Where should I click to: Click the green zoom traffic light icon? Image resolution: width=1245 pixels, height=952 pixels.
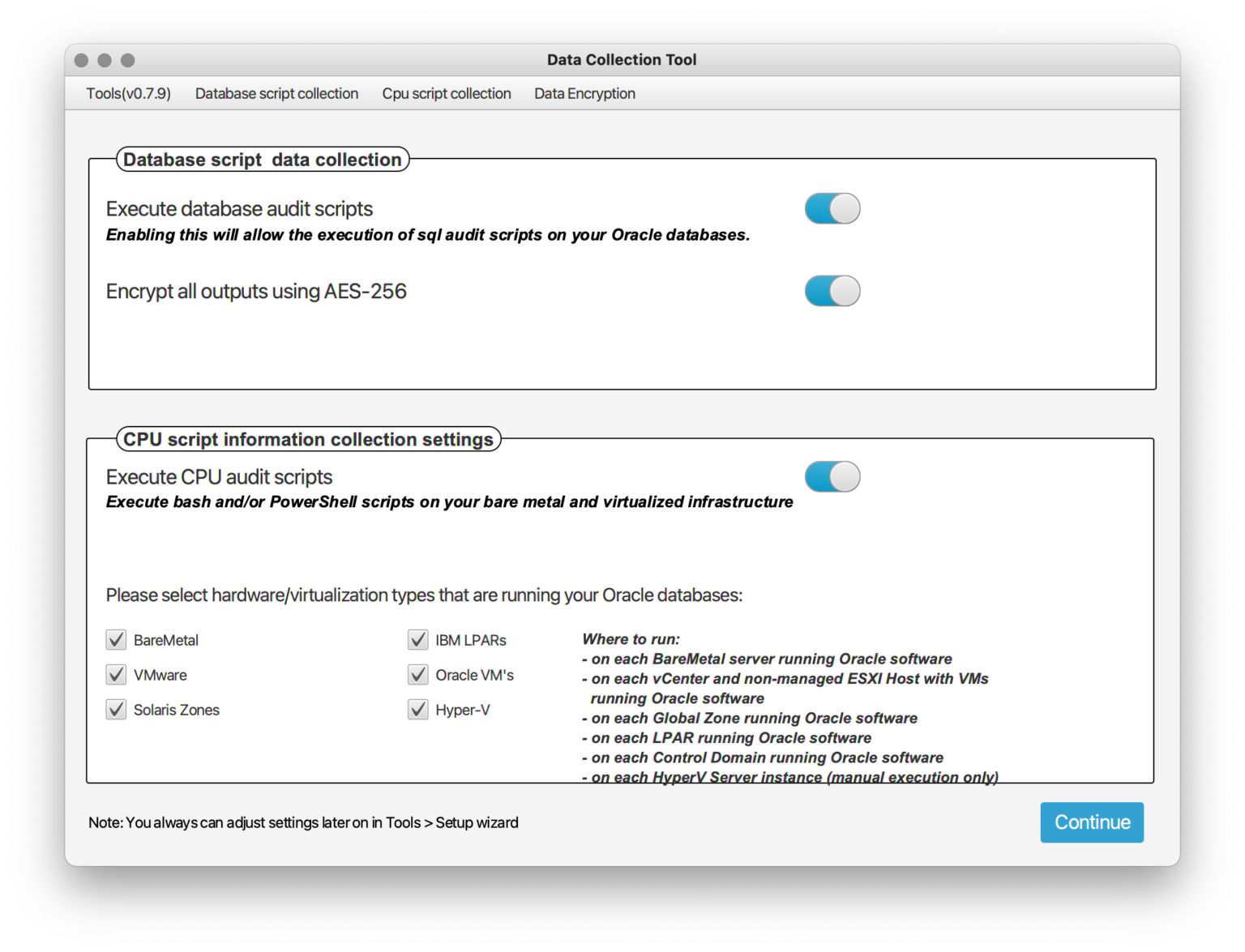(x=127, y=60)
